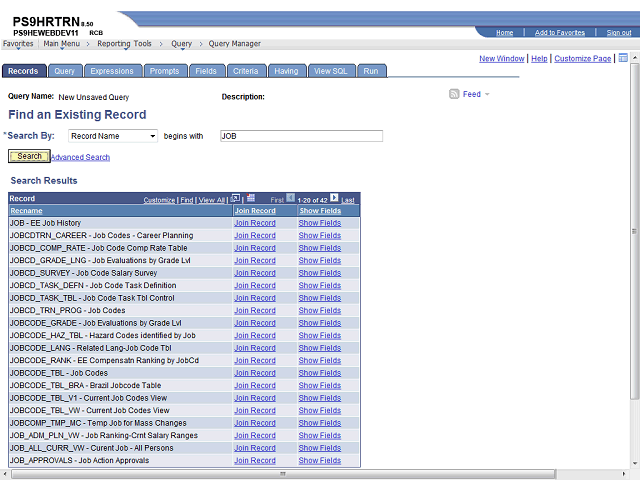Jump to Last page of results
640x480 pixels.
[x=348, y=200]
